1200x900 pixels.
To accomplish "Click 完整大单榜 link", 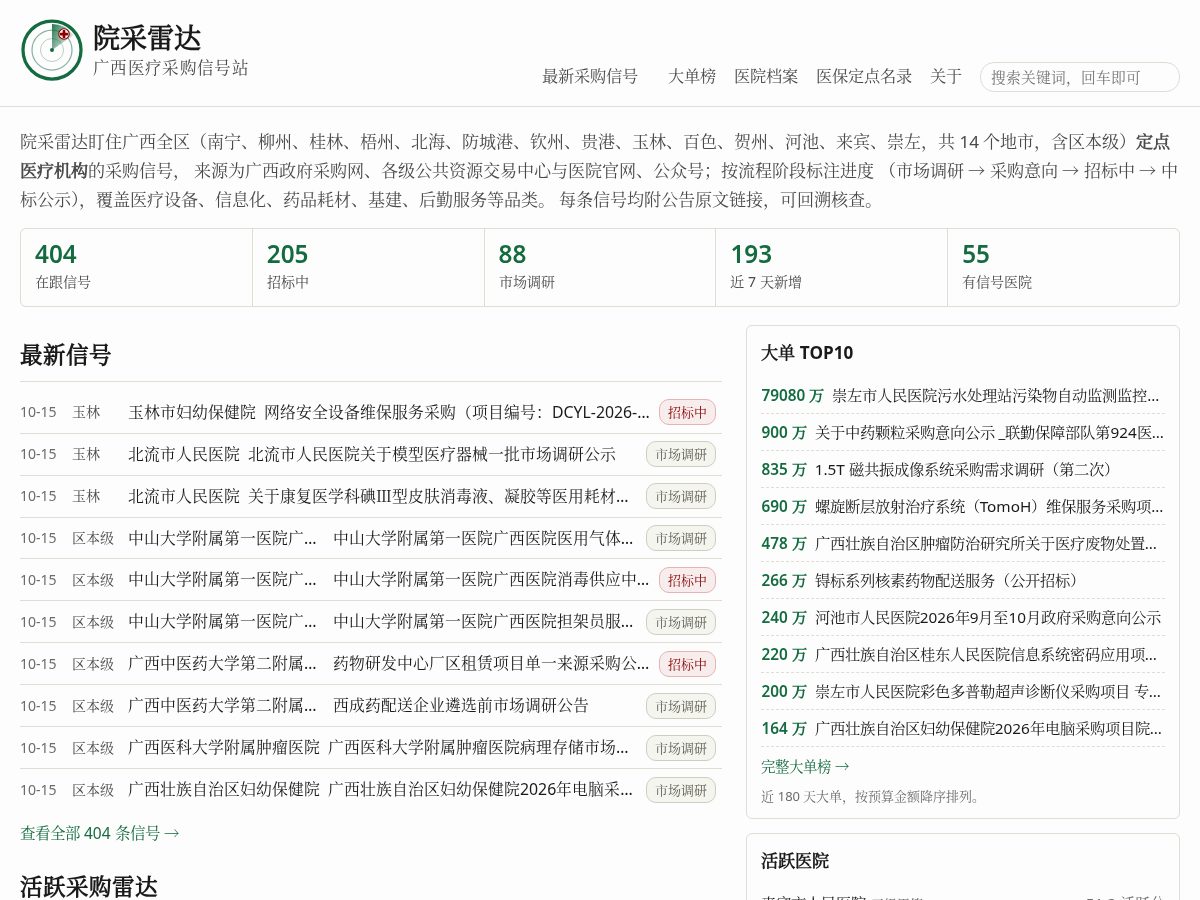I will point(805,767).
